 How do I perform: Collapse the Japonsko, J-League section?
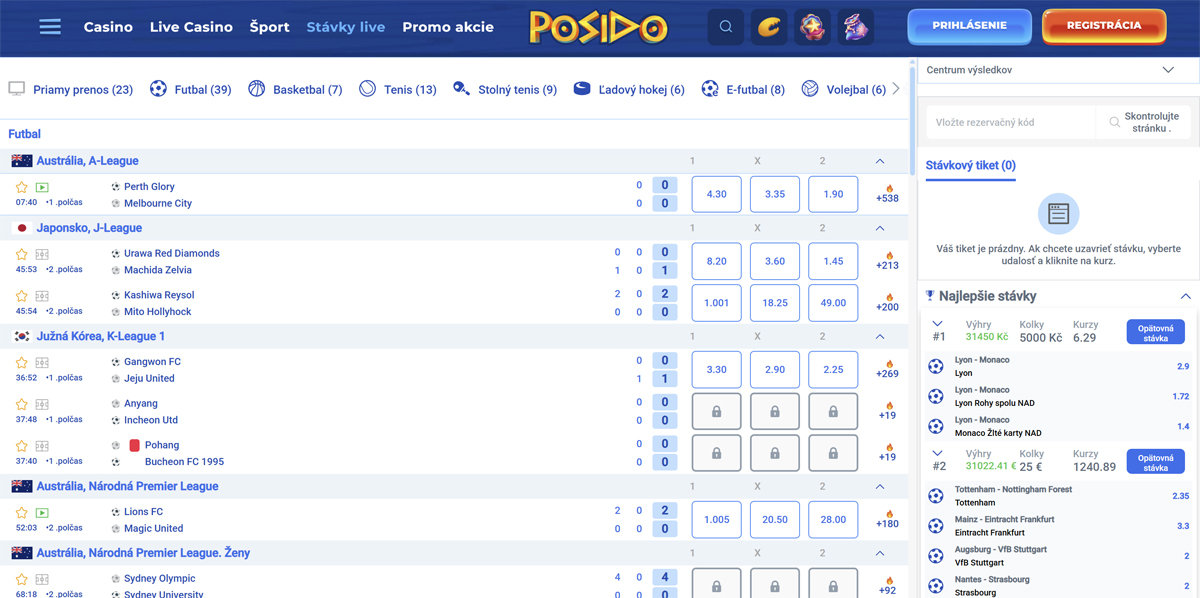880,228
